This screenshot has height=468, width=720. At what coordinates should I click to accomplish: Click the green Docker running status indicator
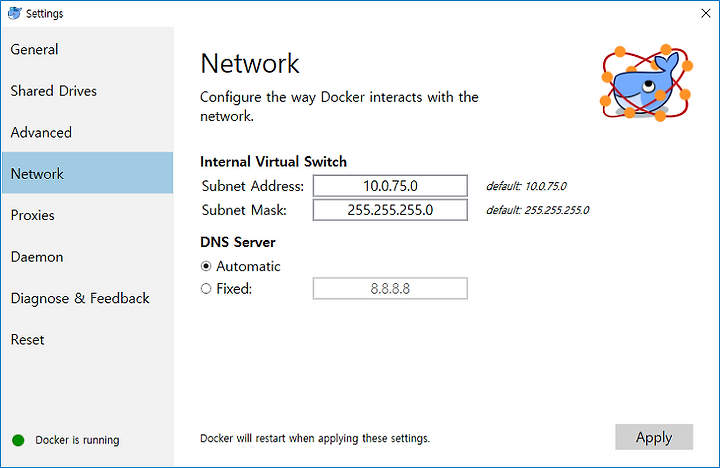pos(18,440)
